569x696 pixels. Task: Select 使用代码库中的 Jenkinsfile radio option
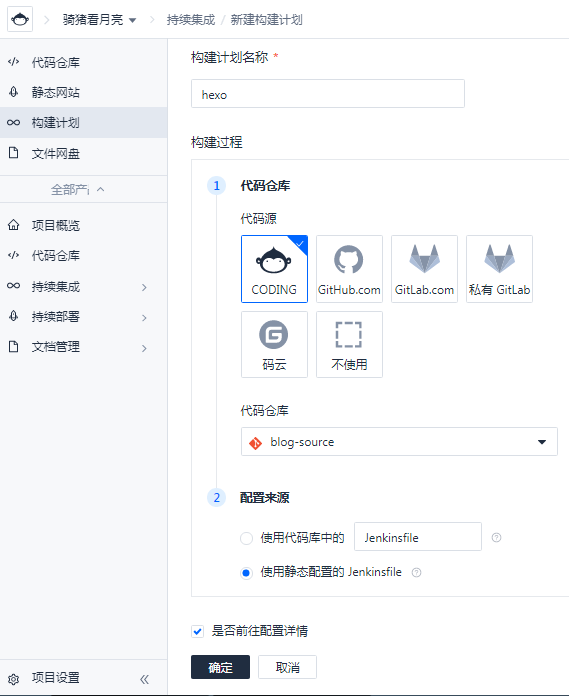246,538
